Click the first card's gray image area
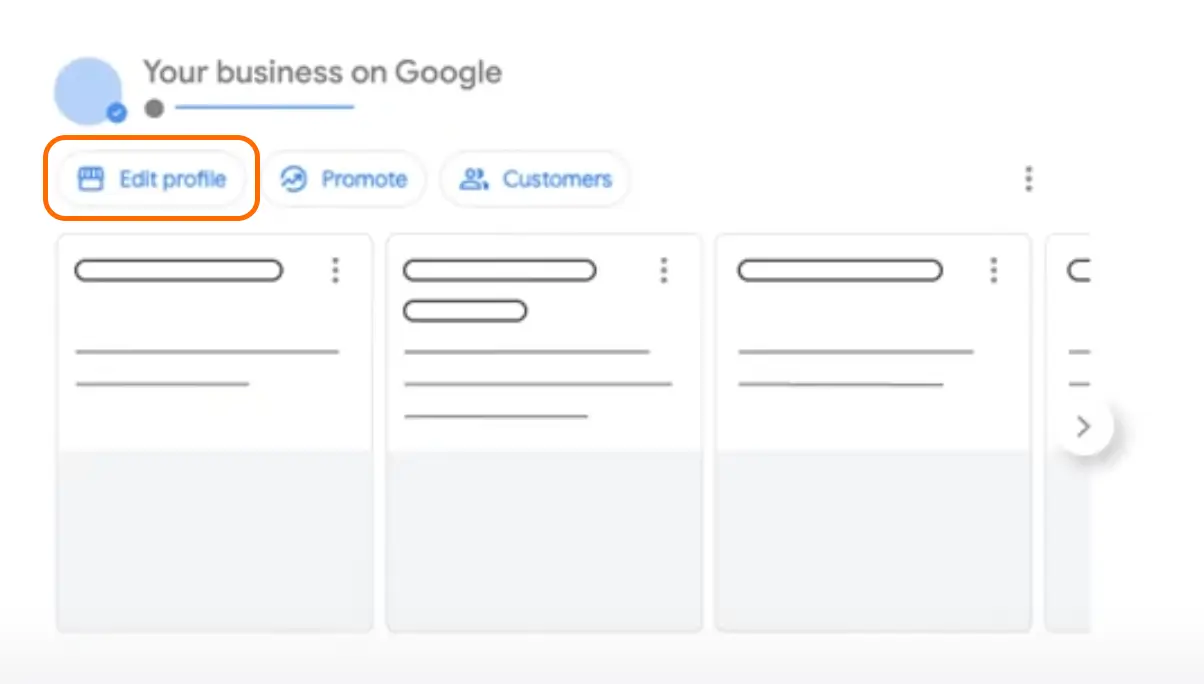 point(215,541)
